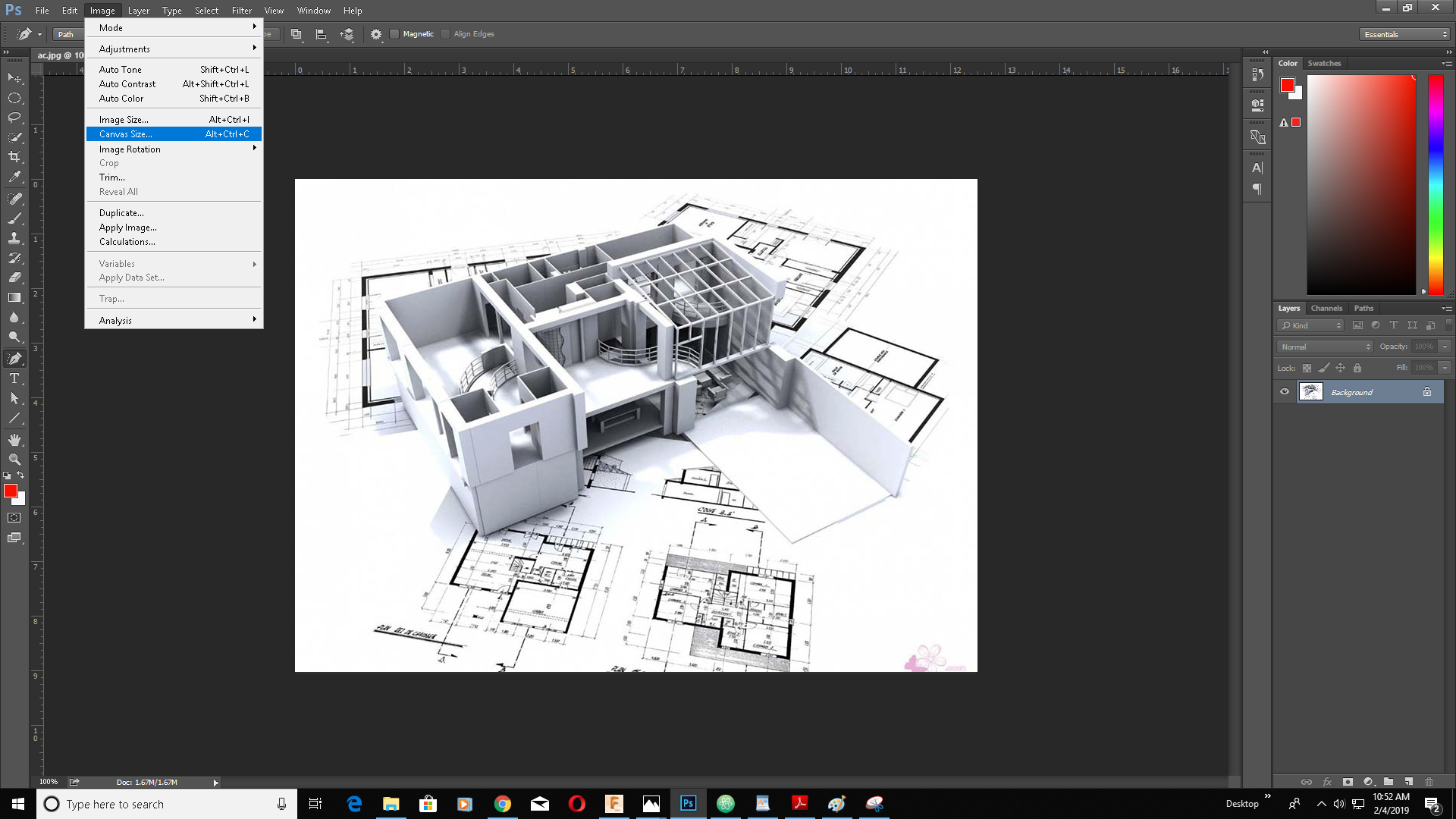Select the Crop tool
1456x819 pixels.
click(x=14, y=157)
